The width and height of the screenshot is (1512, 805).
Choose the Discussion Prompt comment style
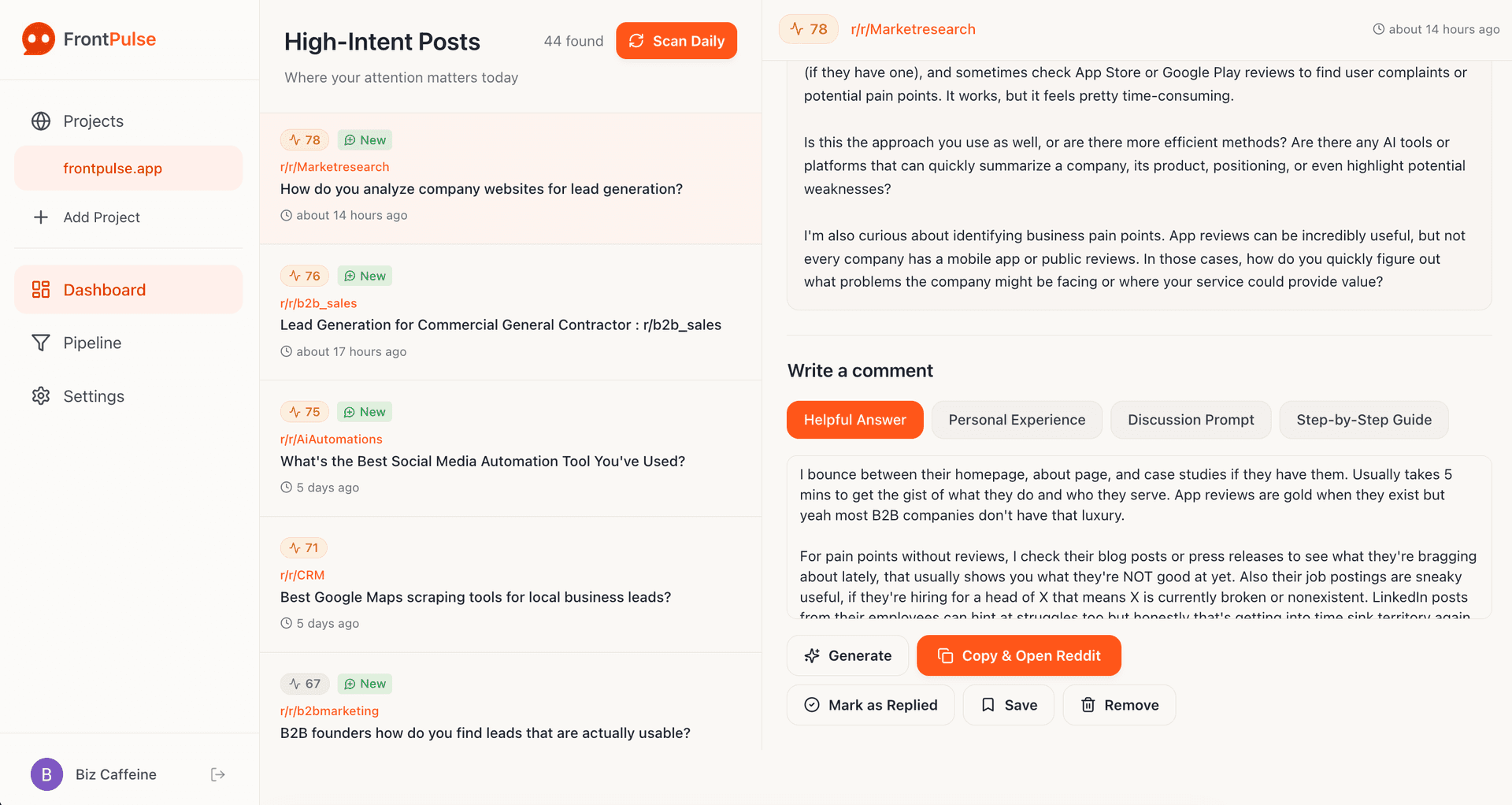click(1191, 420)
